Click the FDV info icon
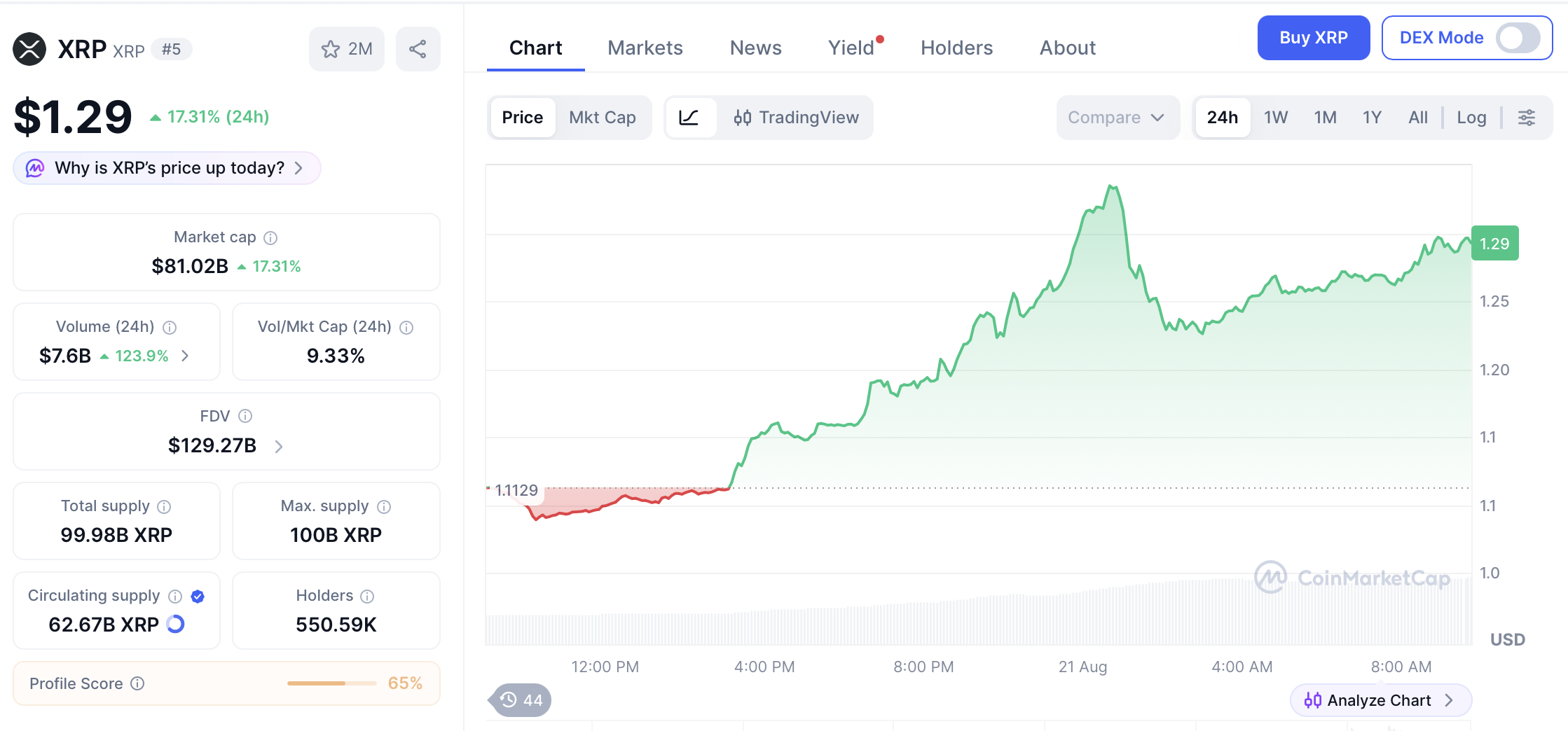1568x731 pixels. [x=245, y=417]
